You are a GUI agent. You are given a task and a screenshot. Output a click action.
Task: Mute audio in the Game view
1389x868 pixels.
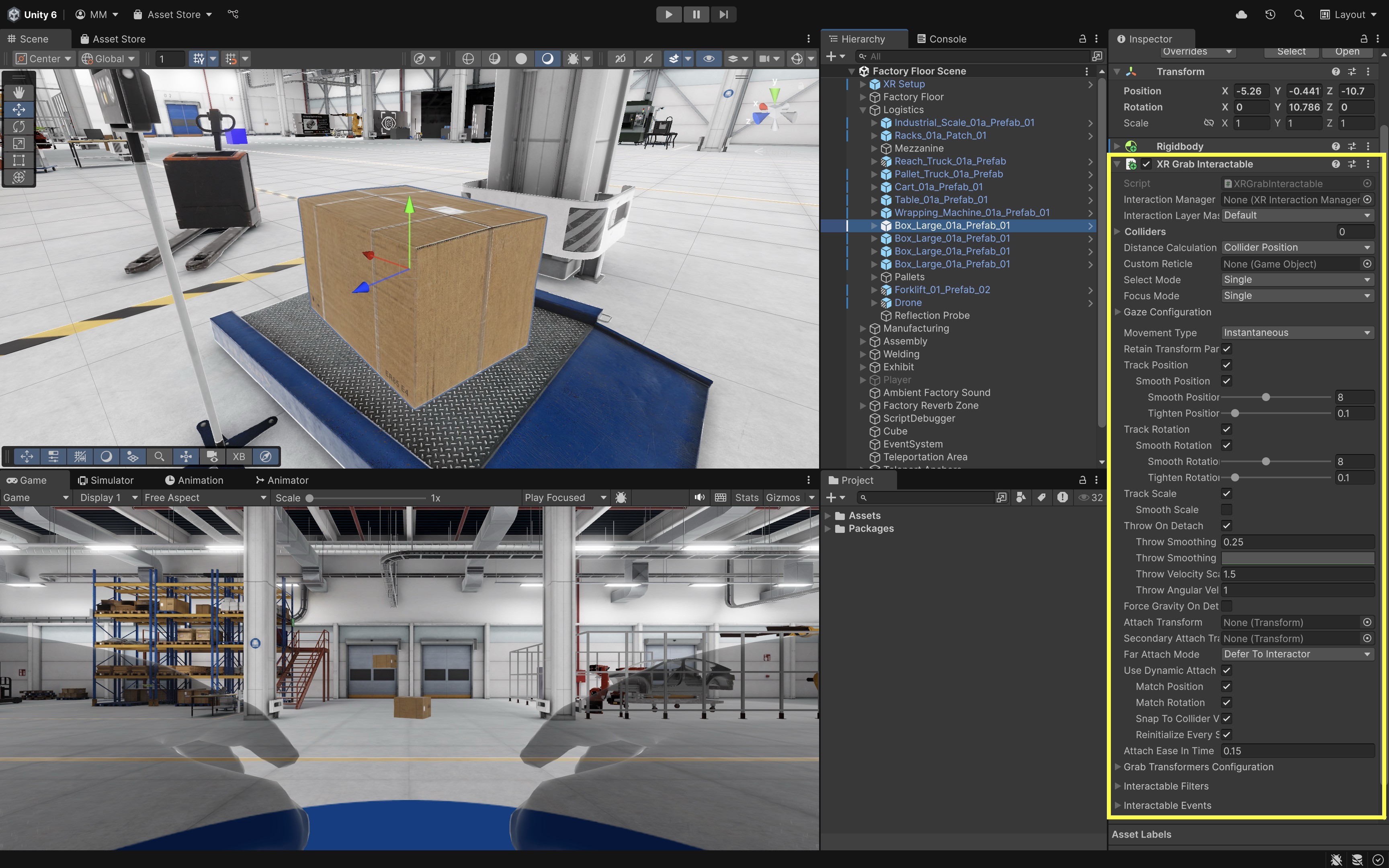[x=699, y=498]
